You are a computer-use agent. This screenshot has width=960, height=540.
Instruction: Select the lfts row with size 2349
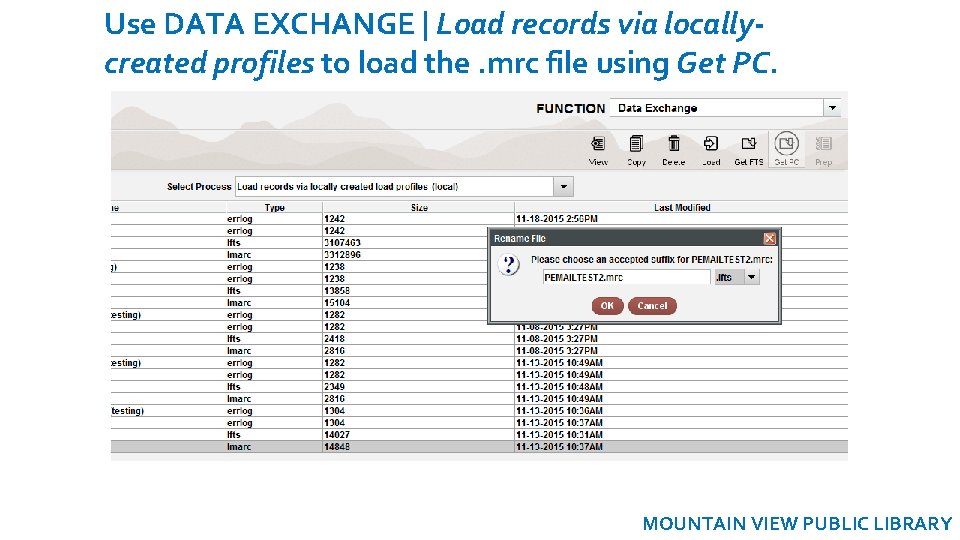pos(479,387)
